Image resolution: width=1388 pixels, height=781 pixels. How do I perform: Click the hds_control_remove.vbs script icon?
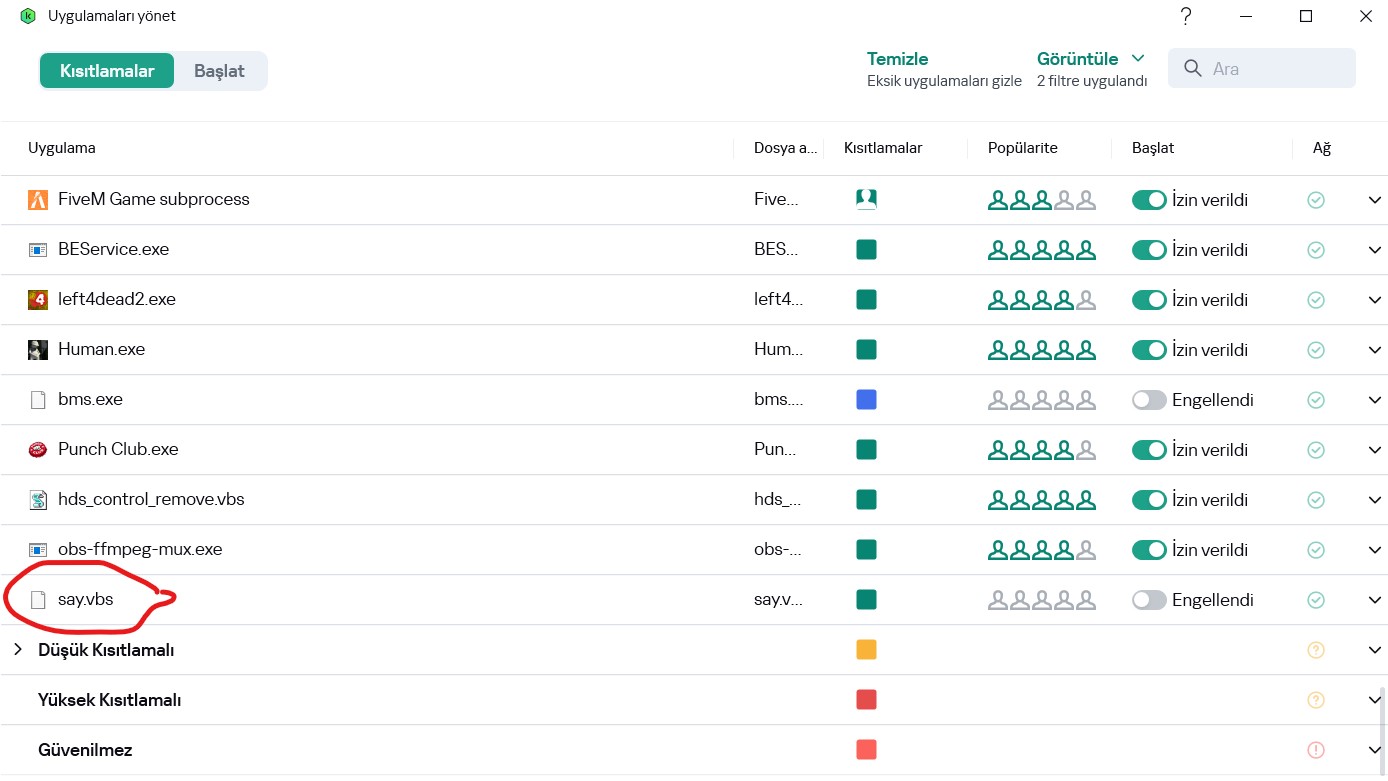click(x=38, y=500)
